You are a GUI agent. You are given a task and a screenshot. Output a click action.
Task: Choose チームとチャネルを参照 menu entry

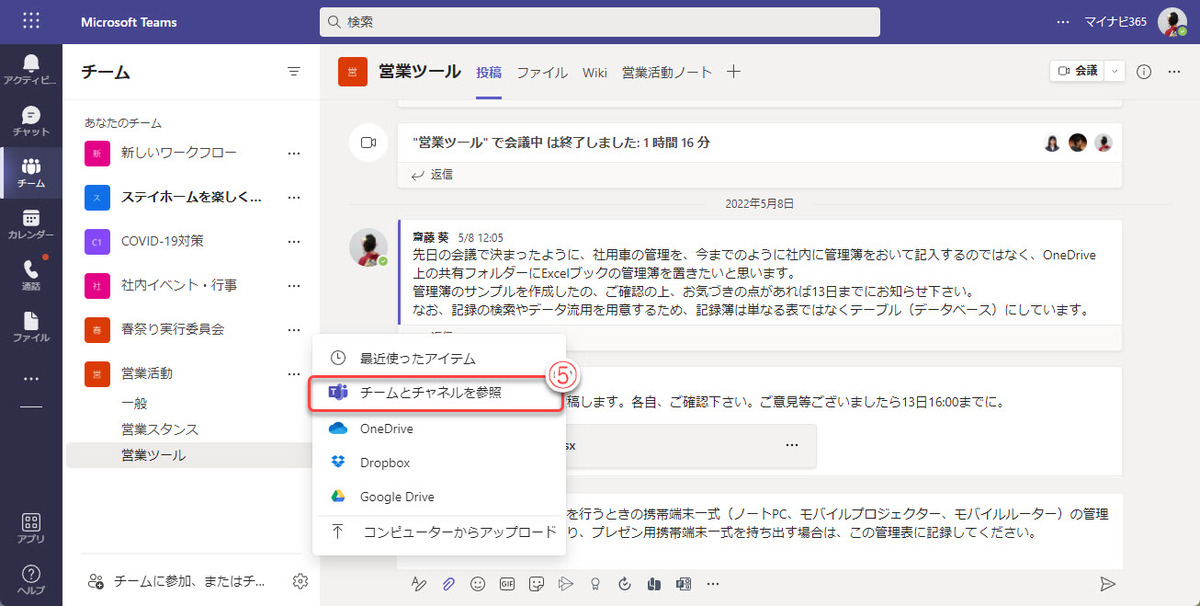[x=435, y=393]
